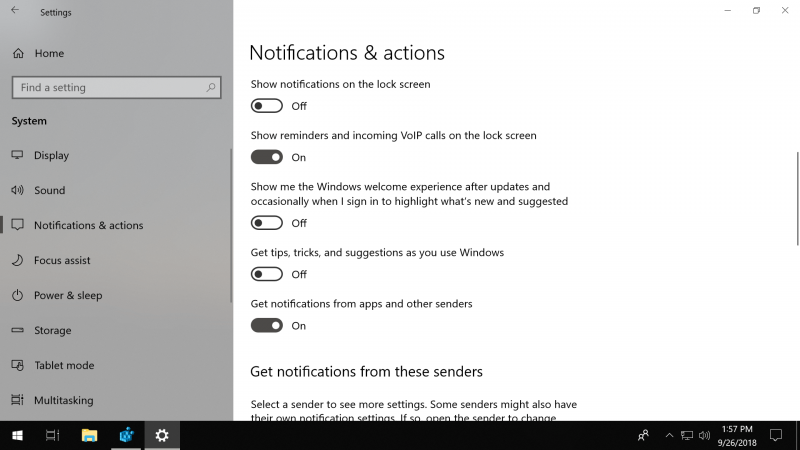
Task: Disable notifications from apps and other senders
Action: point(266,326)
